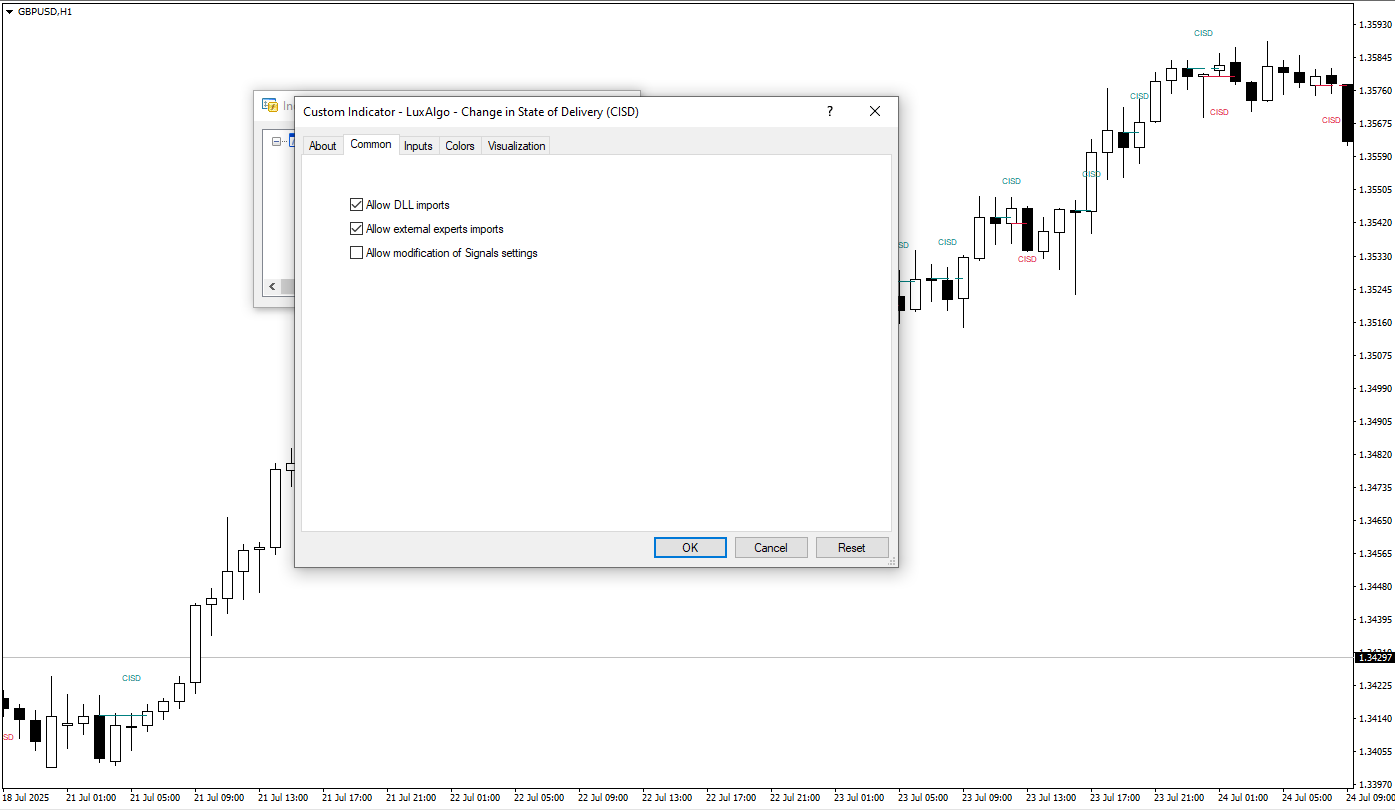Click the 18 Jul 2025 date label
This screenshot has width=1395, height=811.
pyautogui.click(x=25, y=798)
